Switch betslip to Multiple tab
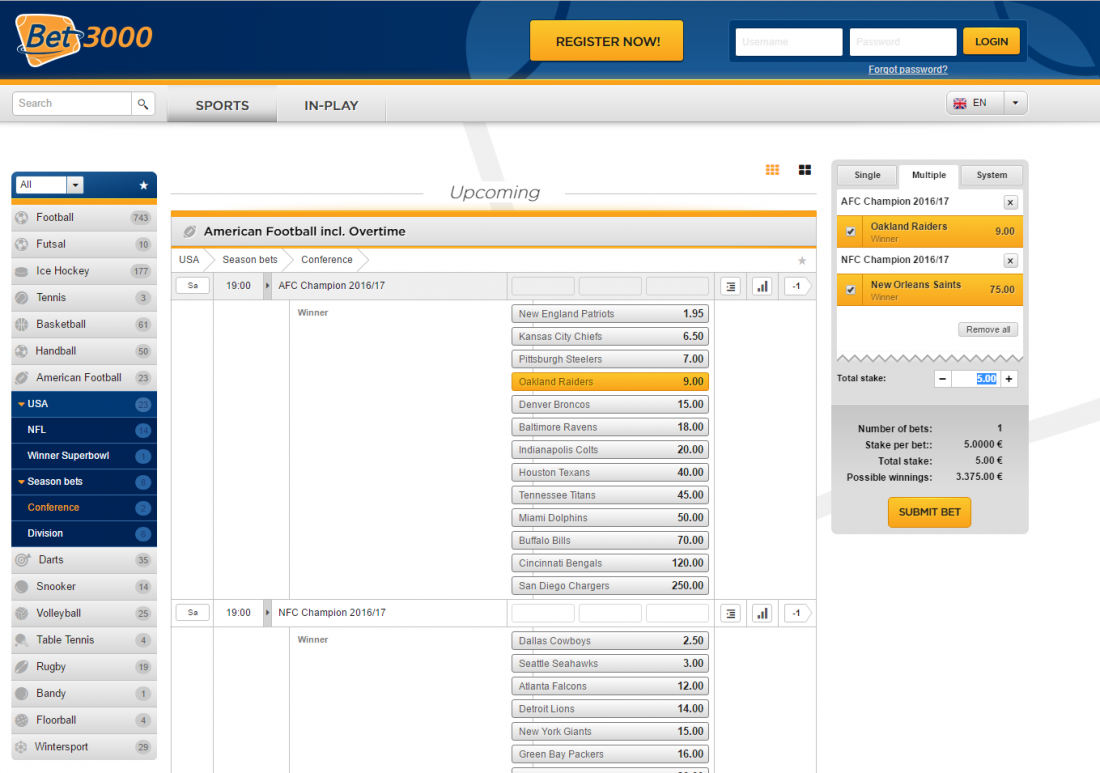Viewport: 1100px width, 773px height. [929, 175]
